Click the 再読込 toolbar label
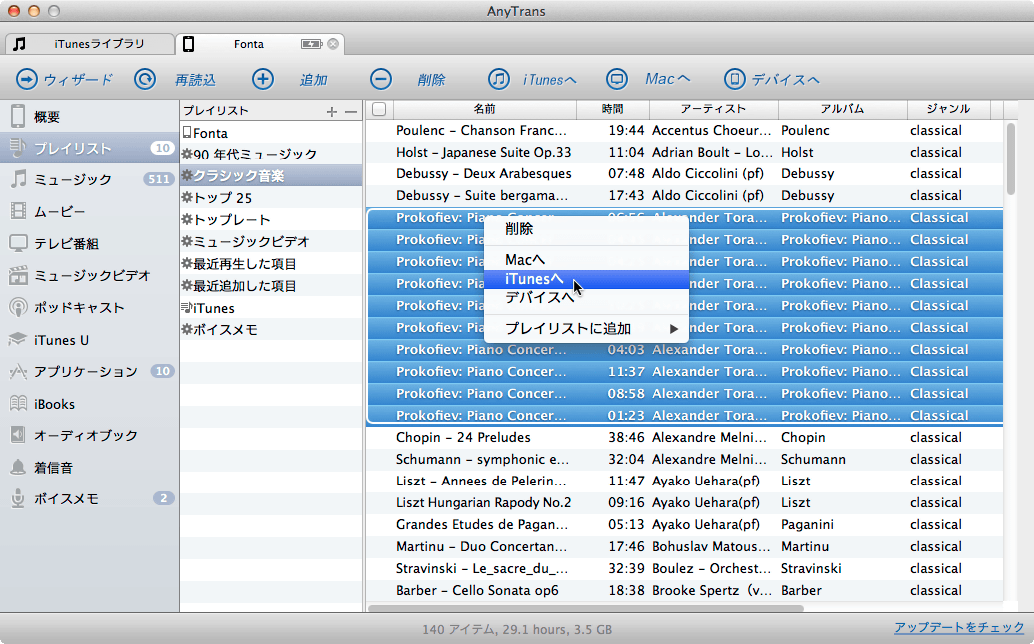Screen dimensions: 1034x644 (x=195, y=80)
